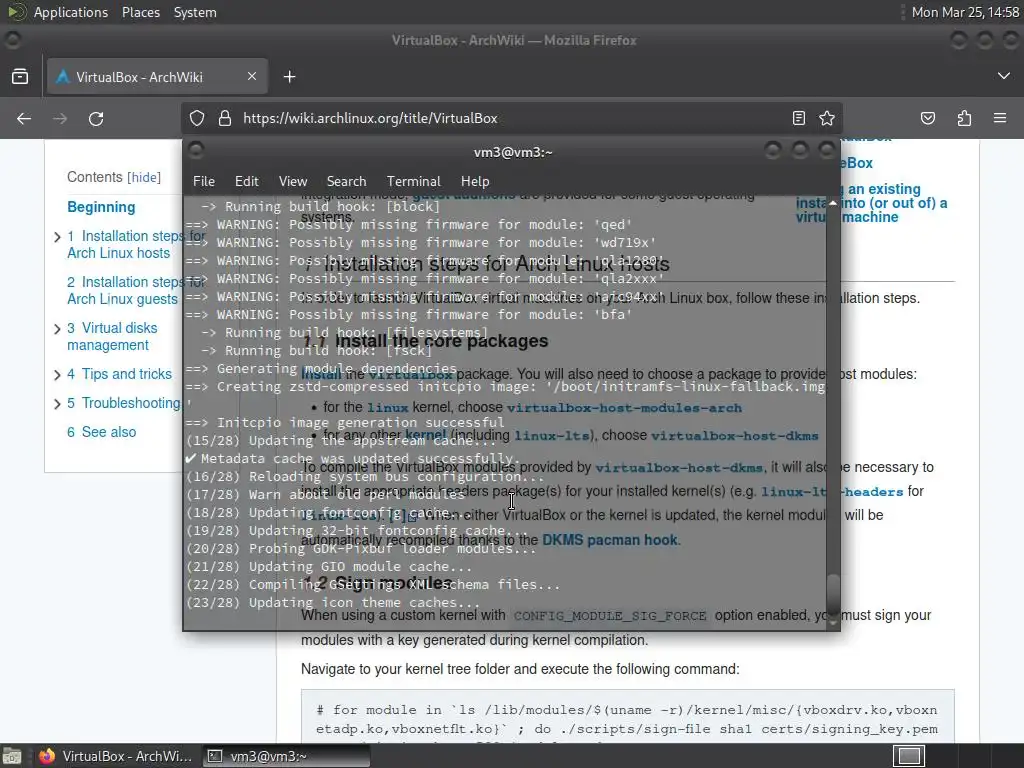Screen dimensions: 1024x768
Task: Open the terminal Help menu
Action: pos(475,181)
